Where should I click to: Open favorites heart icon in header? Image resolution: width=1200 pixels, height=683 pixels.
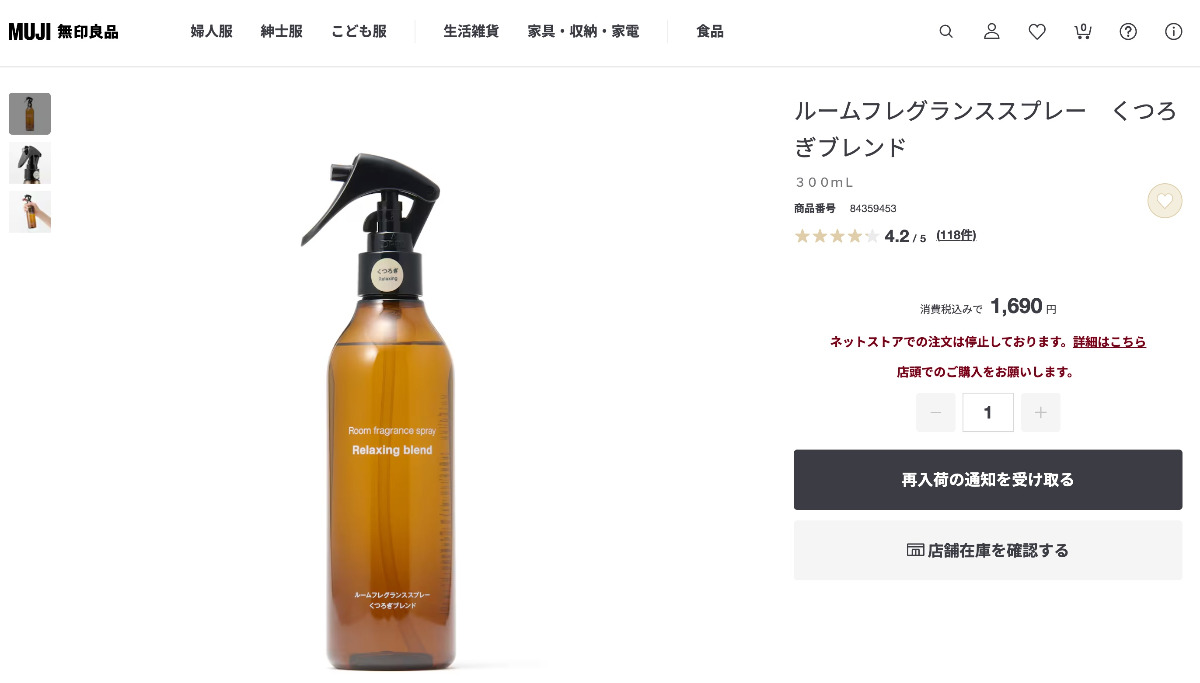click(x=1037, y=31)
